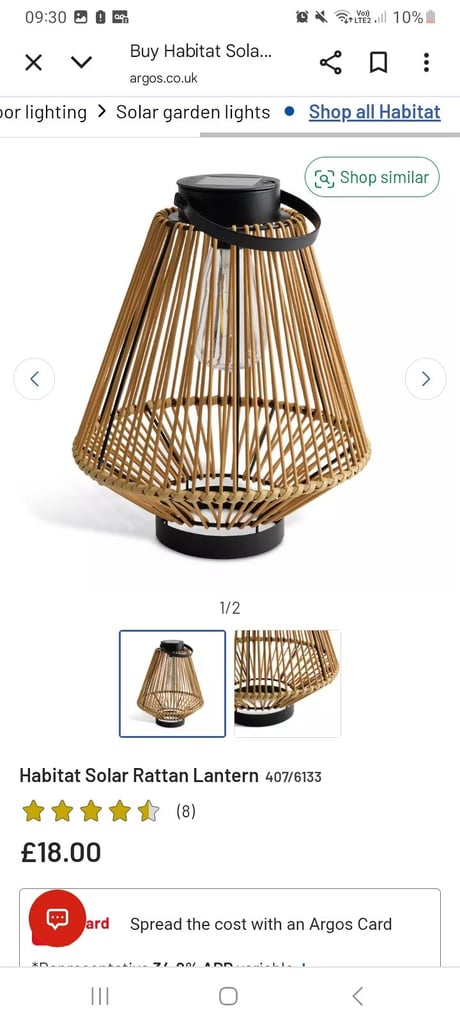Tap the Android back button

pyautogui.click(x=357, y=996)
